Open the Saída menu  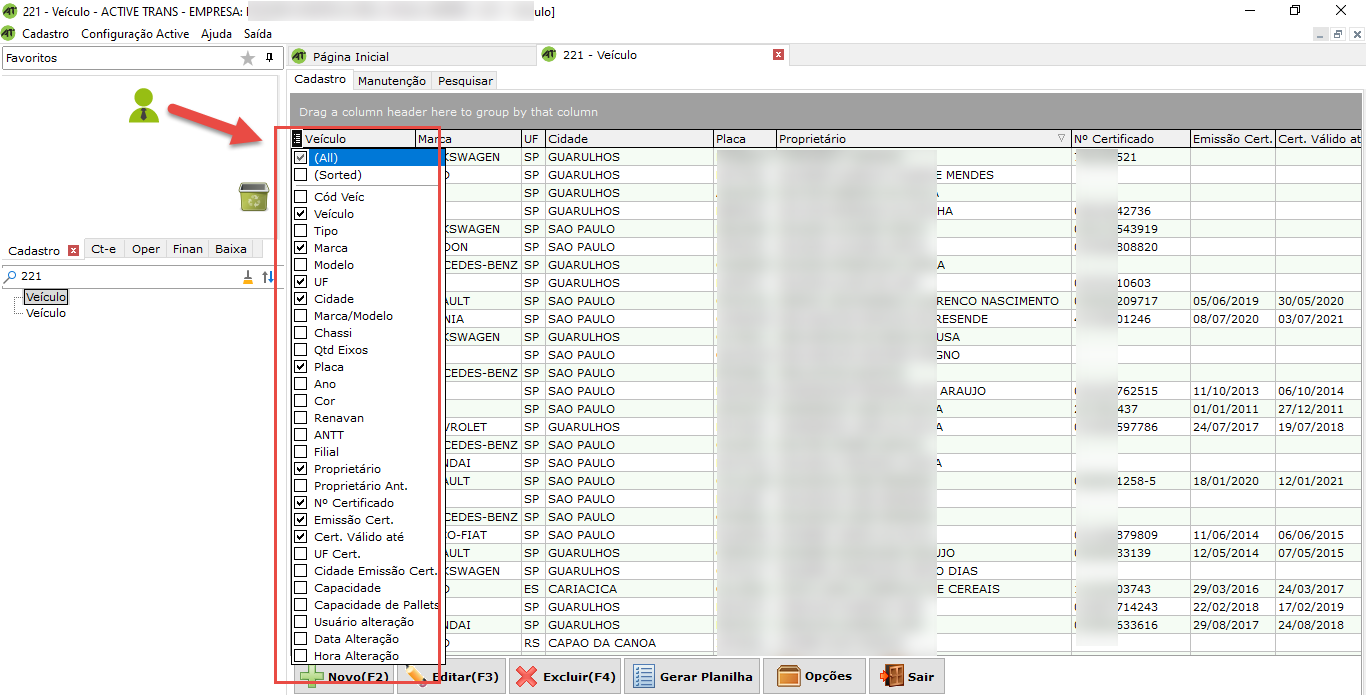coord(258,34)
